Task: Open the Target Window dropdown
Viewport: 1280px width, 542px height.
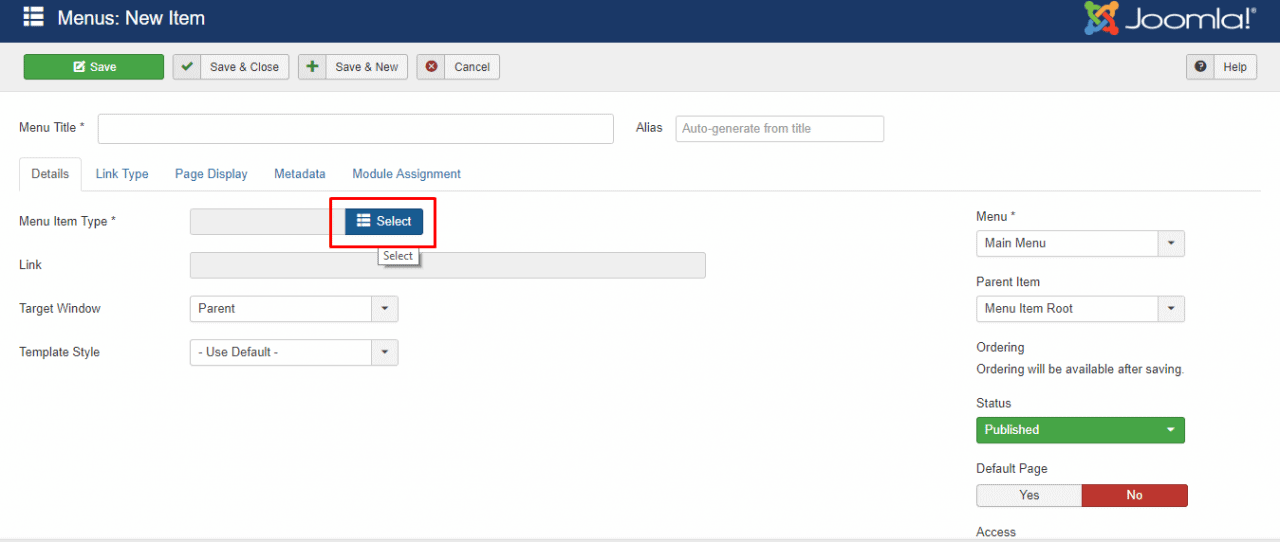Action: tap(294, 309)
